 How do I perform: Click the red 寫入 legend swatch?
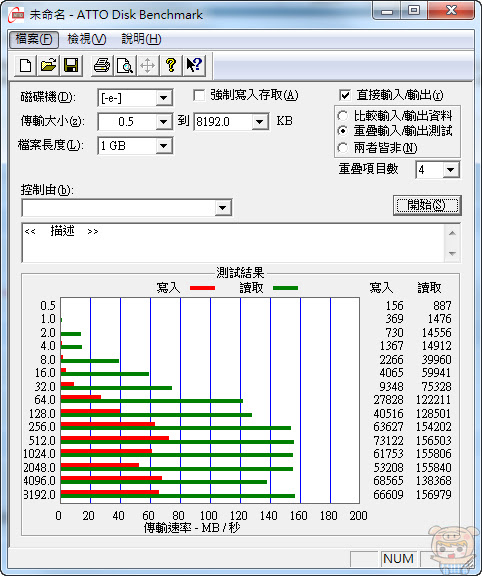(202, 288)
